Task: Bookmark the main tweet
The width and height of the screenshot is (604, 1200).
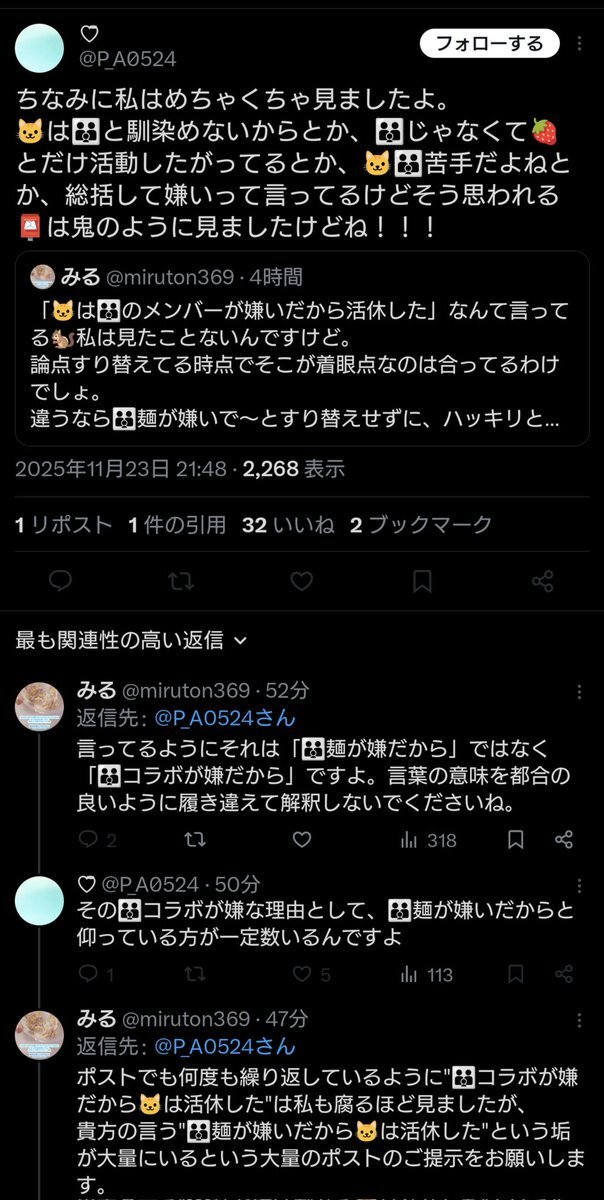Action: 421,580
